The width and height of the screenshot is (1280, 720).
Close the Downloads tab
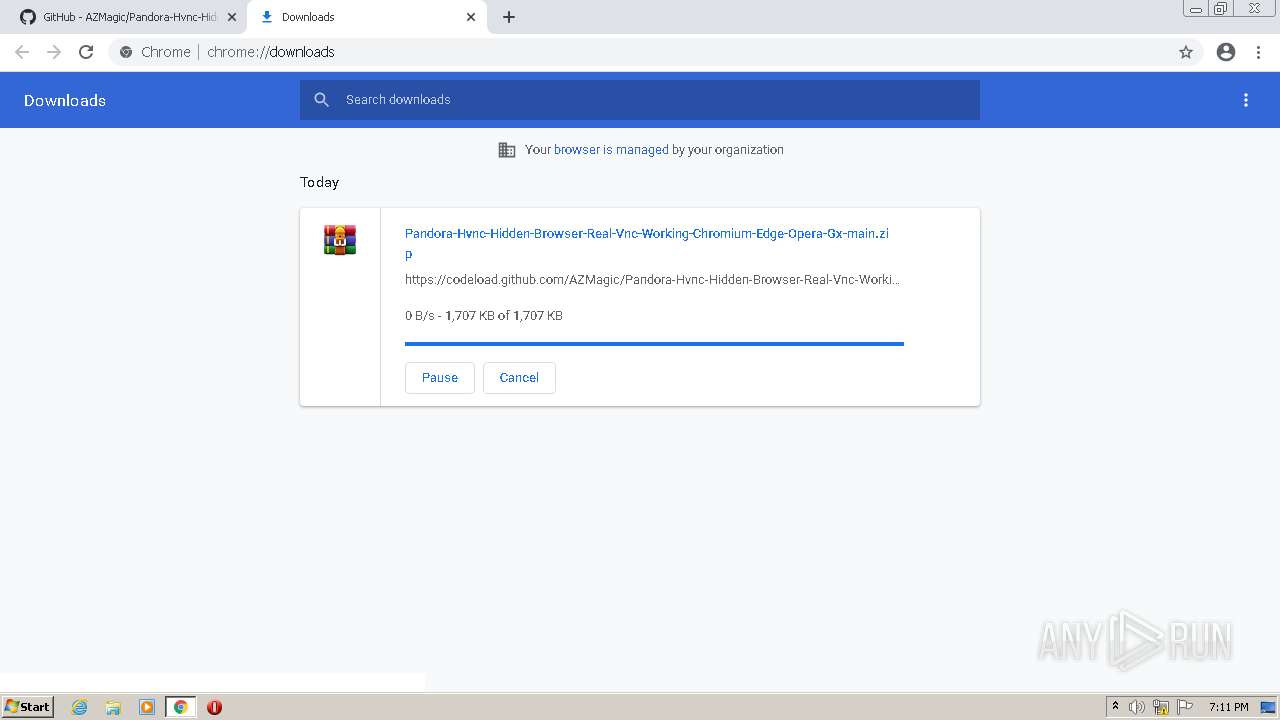[x=471, y=17]
